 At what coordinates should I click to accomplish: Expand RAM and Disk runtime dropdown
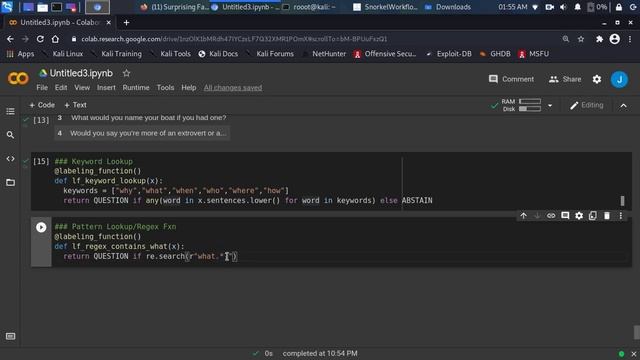click(x=550, y=106)
